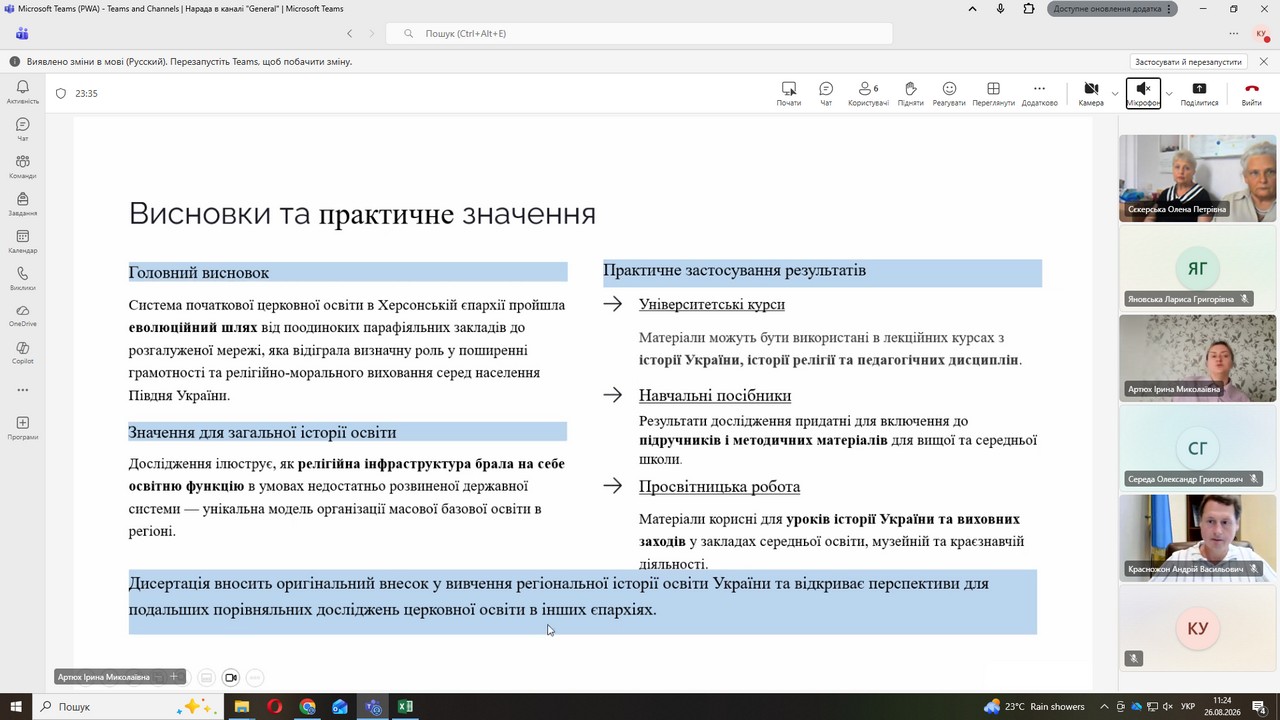The height and width of the screenshot is (720, 1280).
Task: Select Середа Олександр Григорович participant tile
Action: [x=1197, y=448]
